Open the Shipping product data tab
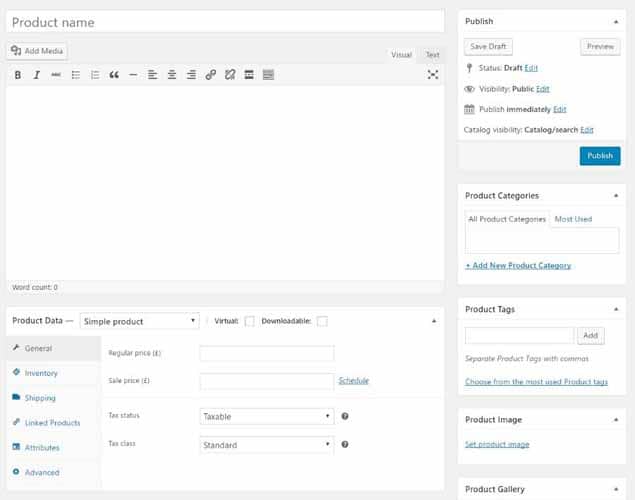The width and height of the screenshot is (635, 500). [x=53, y=398]
